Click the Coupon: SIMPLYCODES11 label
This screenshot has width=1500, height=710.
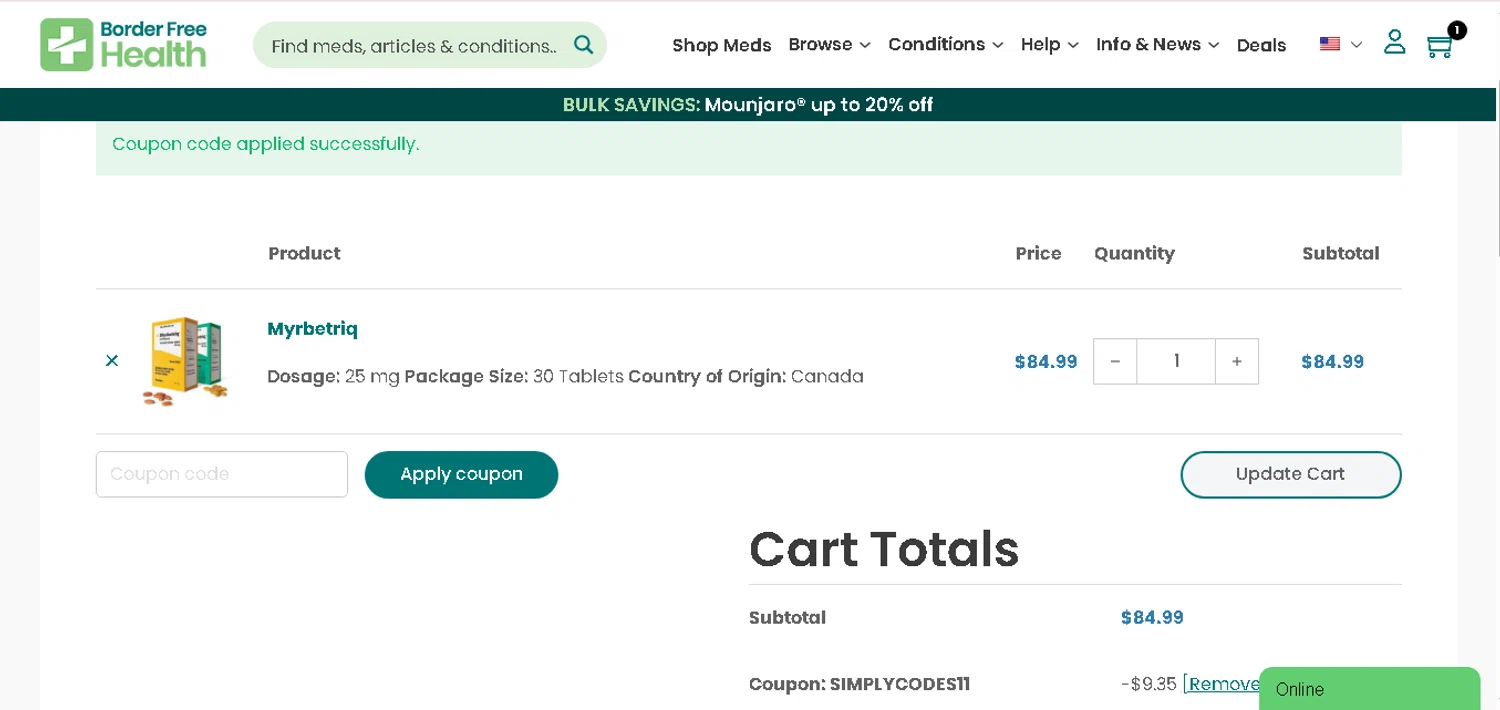(x=859, y=685)
